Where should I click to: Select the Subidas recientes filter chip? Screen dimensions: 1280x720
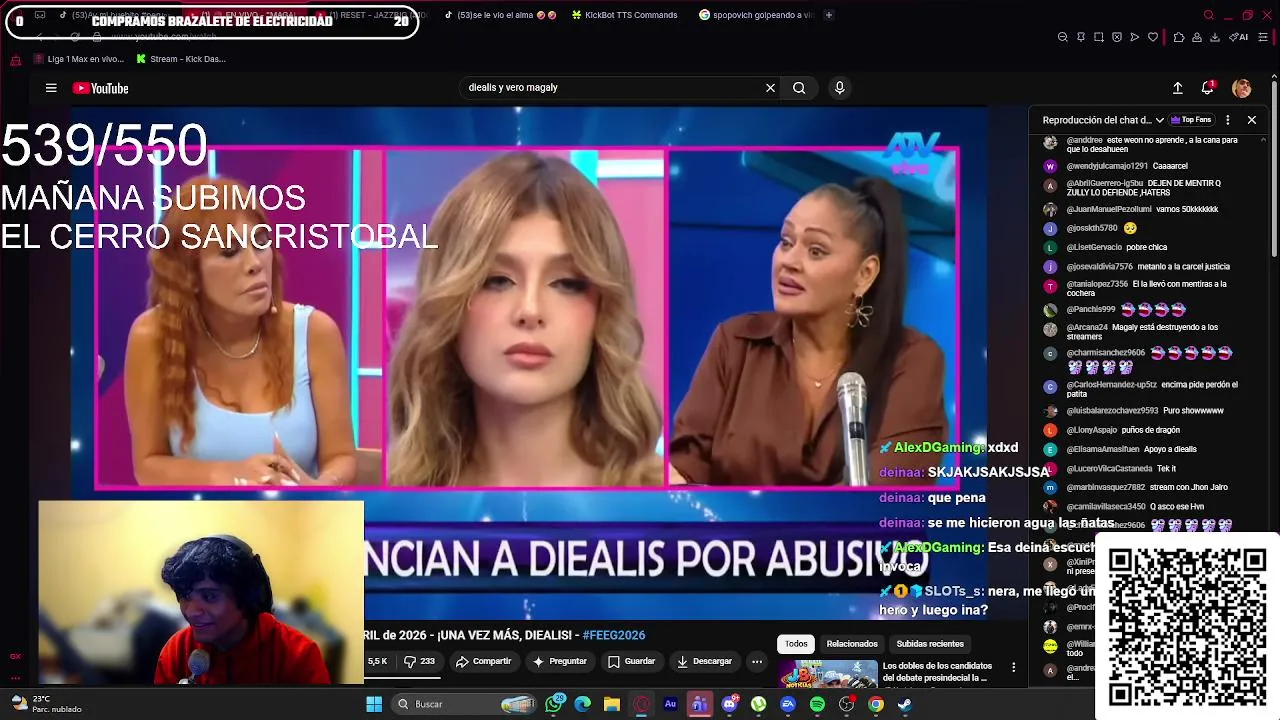[x=930, y=644]
